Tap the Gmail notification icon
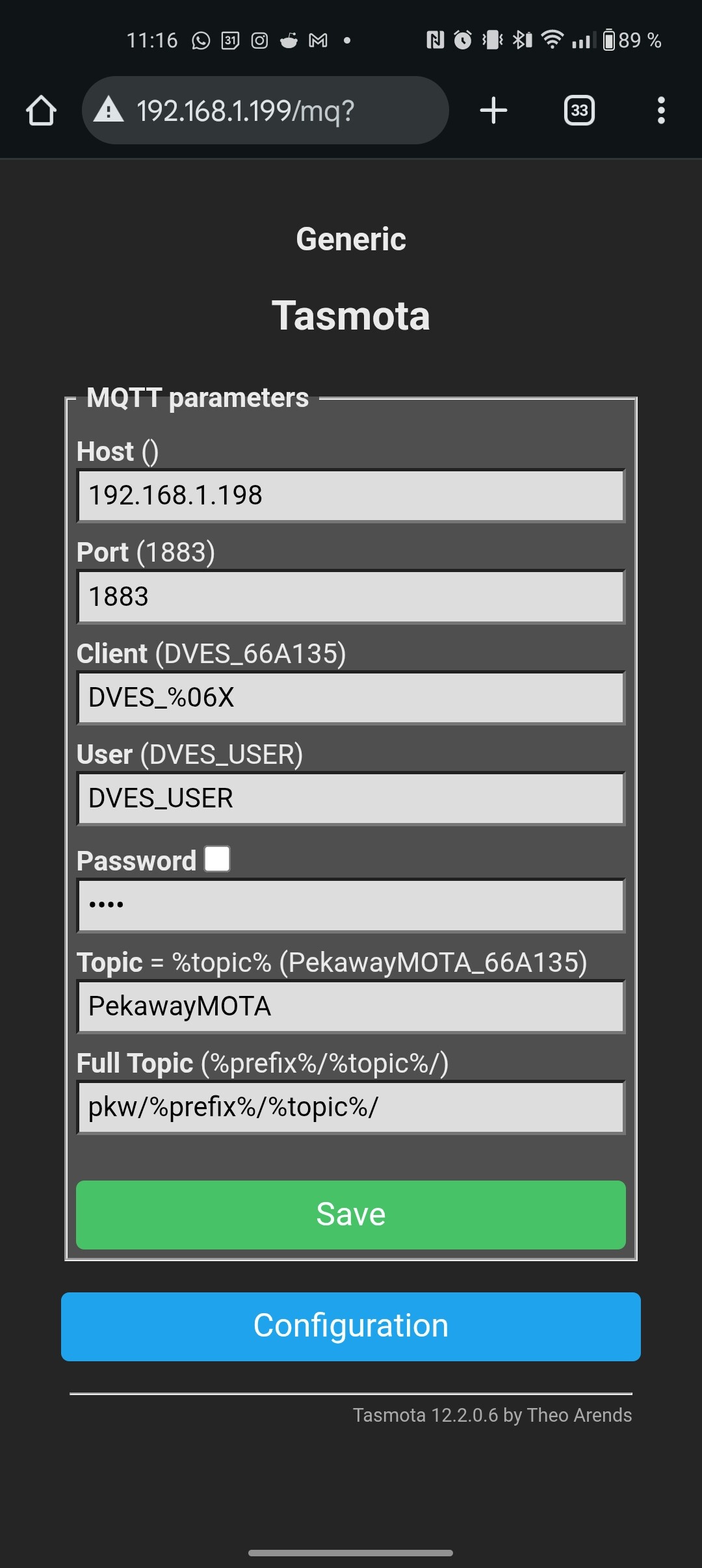 click(x=318, y=41)
